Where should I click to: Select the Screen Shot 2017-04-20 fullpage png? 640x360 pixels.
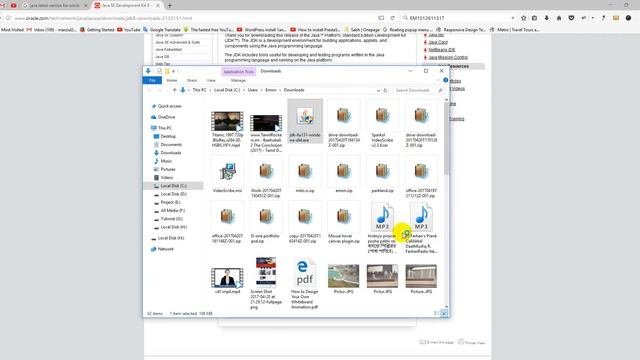[266, 283]
